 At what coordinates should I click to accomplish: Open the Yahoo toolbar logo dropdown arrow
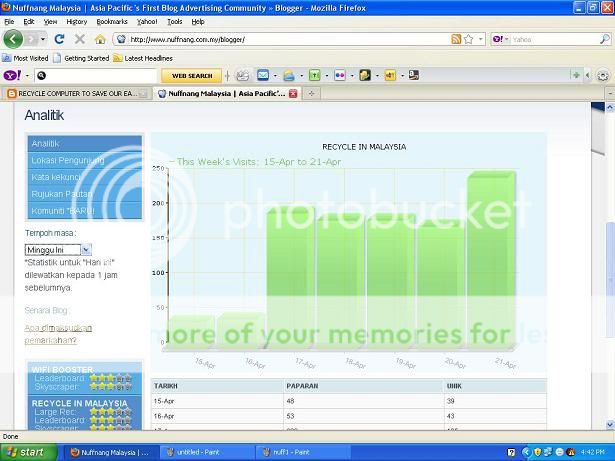[x=27, y=75]
